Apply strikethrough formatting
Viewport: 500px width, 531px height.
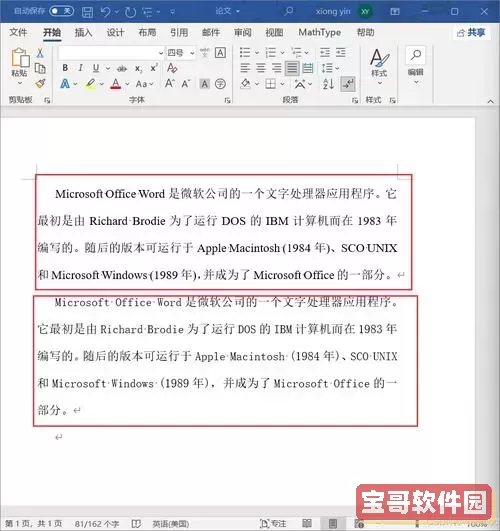[122, 69]
